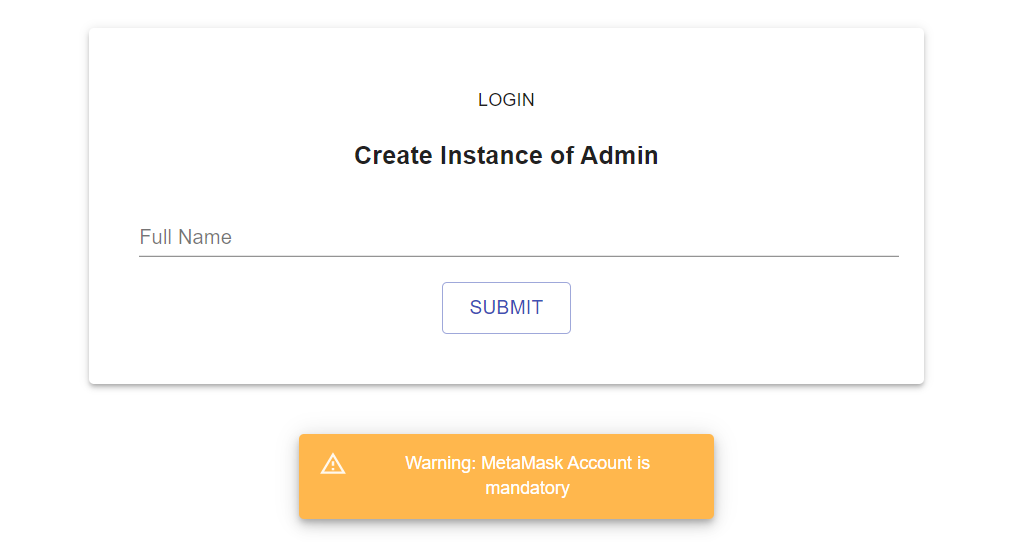
Task: Click the SUBMIT button label text
Action: click(506, 308)
